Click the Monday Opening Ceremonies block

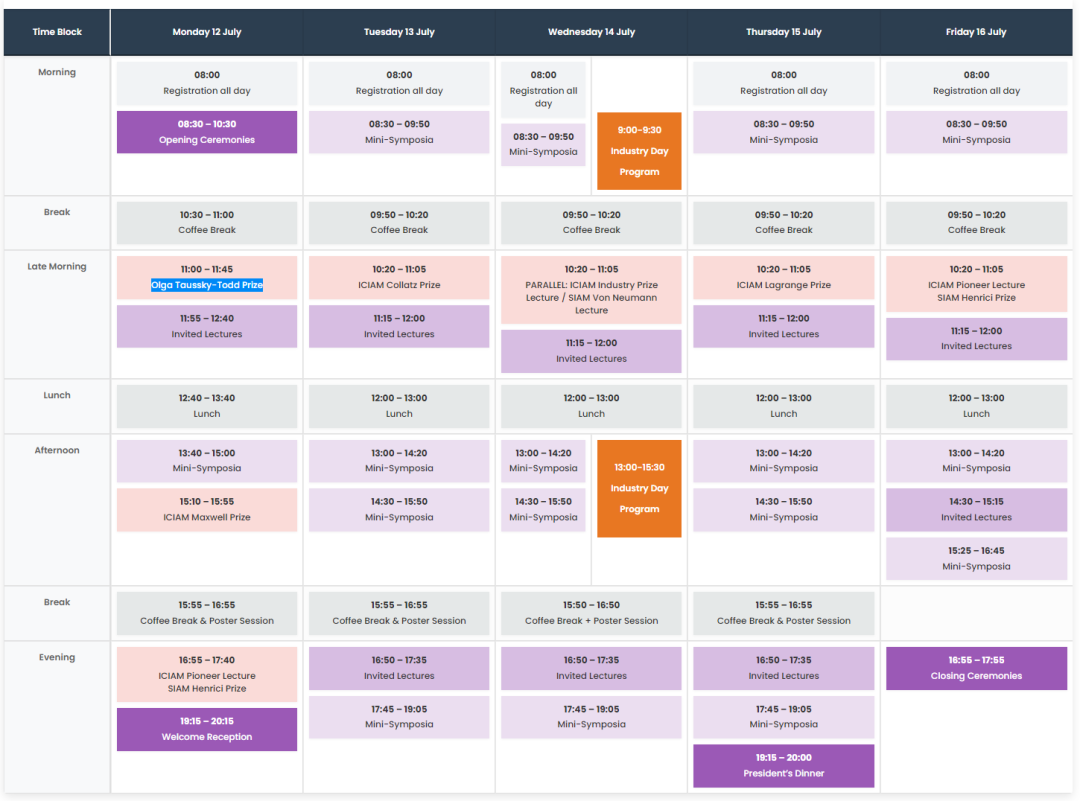(x=207, y=132)
